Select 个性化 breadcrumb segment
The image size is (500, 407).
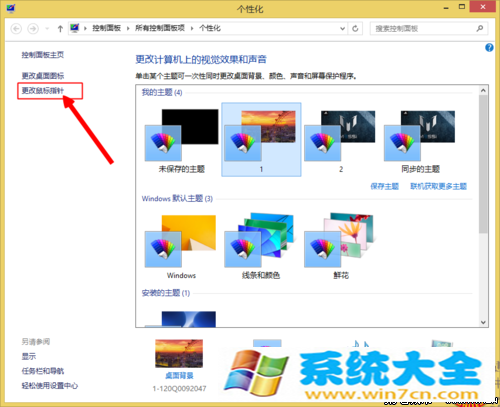210,28
